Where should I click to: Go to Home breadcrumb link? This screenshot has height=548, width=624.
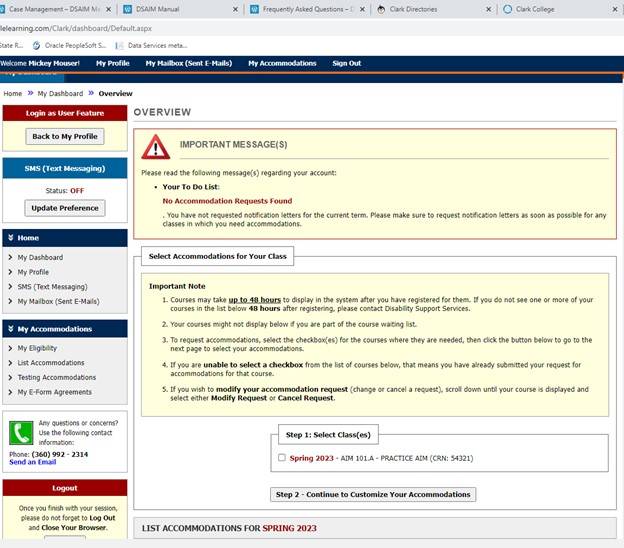tap(13, 94)
